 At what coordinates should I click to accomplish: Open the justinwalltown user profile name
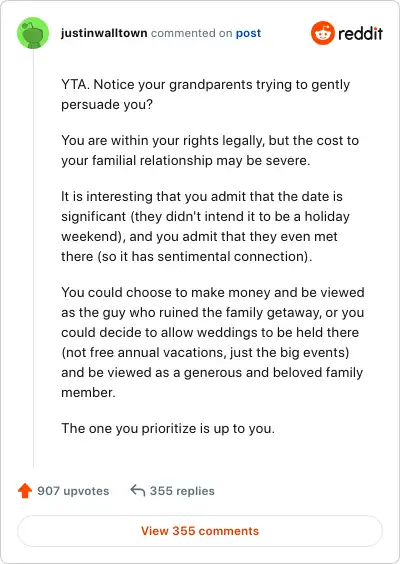[104, 33]
